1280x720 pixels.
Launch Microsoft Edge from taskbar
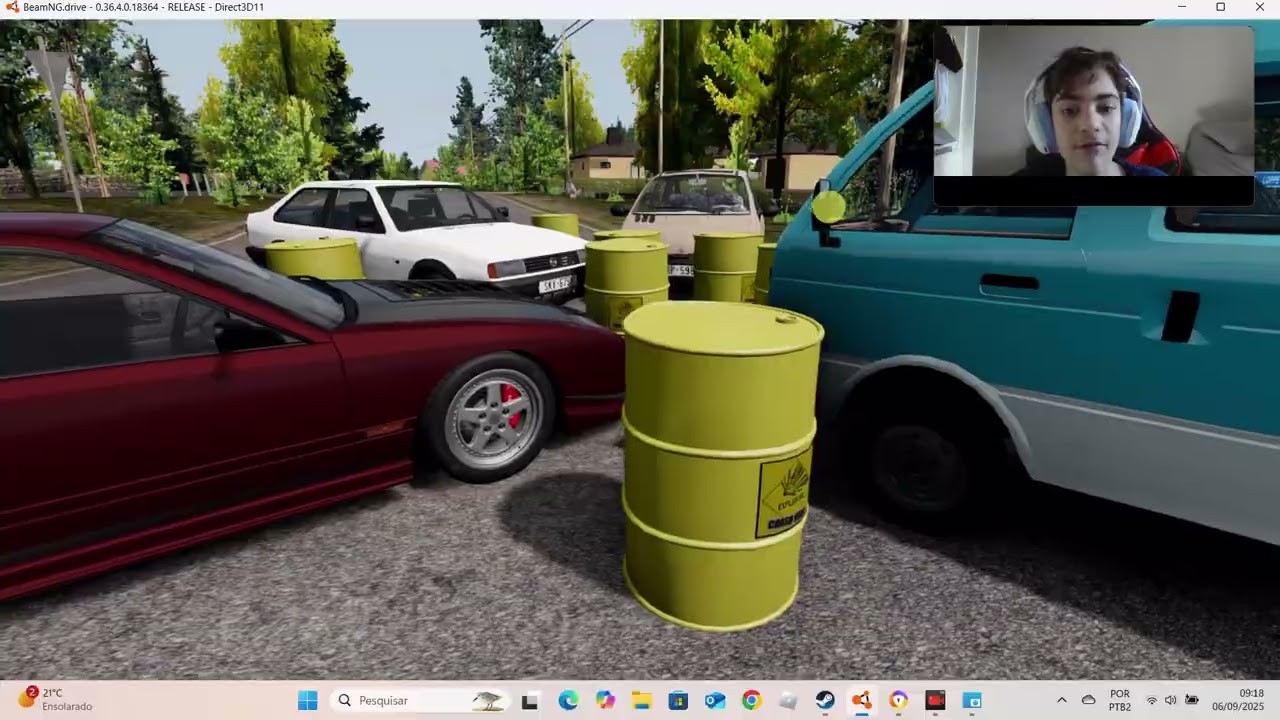pyautogui.click(x=568, y=700)
